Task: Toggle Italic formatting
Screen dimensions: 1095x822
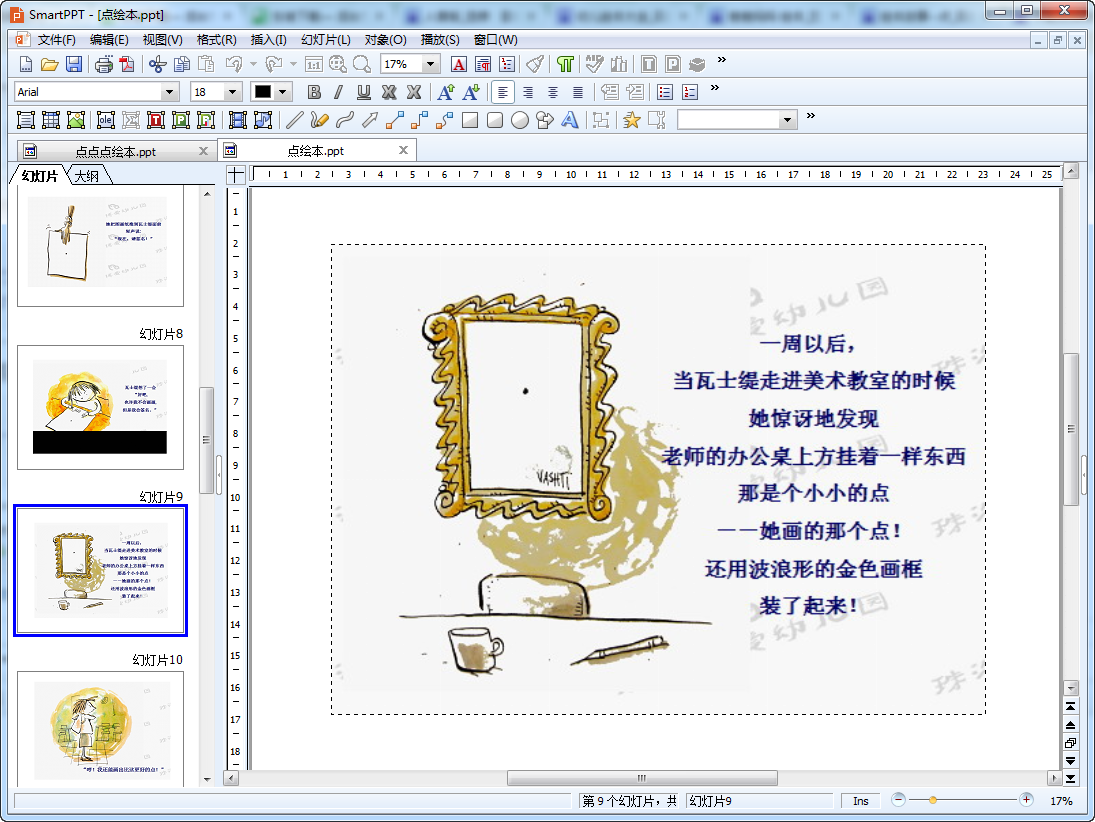Action: 339,92
